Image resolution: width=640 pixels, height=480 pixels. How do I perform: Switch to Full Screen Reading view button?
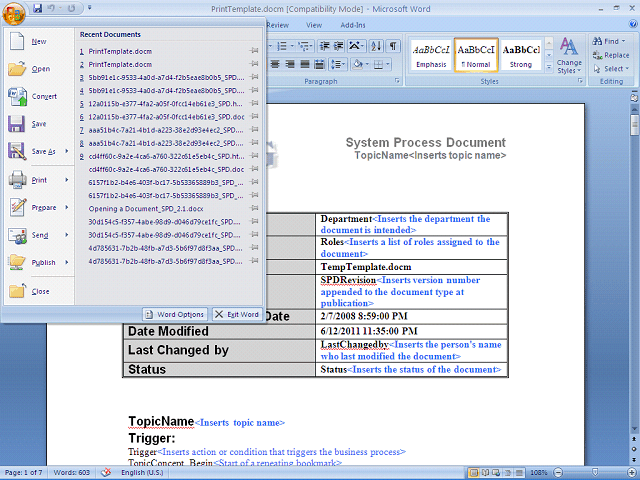(x=486, y=473)
